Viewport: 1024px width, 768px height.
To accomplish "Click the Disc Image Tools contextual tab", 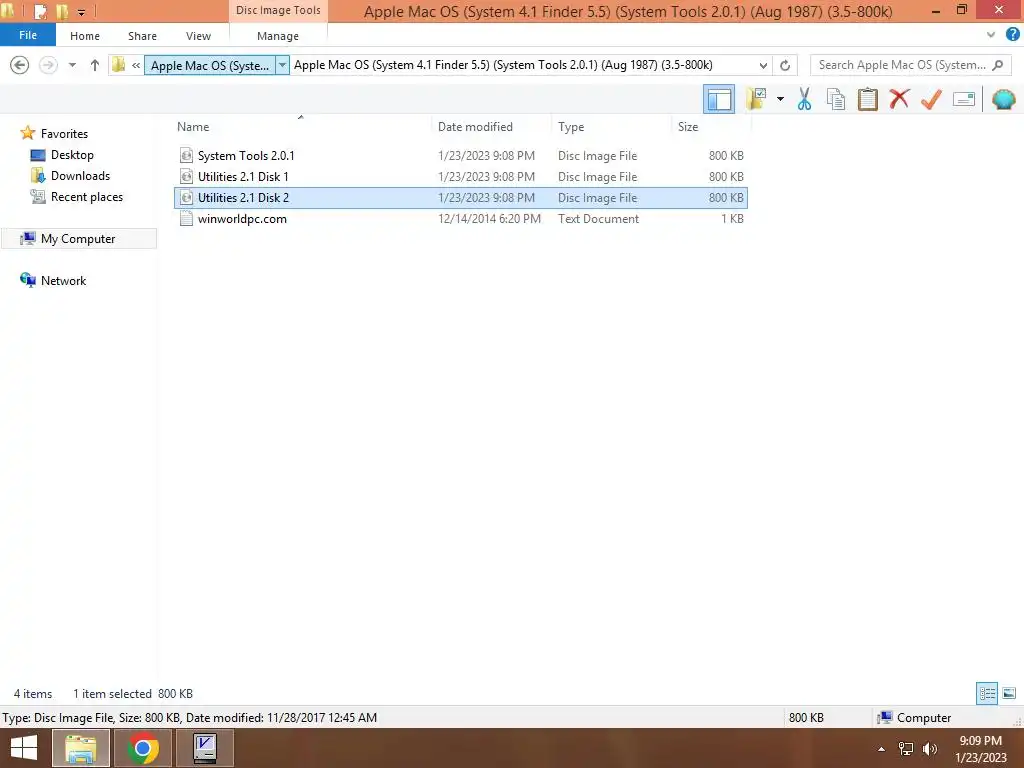I will (x=278, y=10).
